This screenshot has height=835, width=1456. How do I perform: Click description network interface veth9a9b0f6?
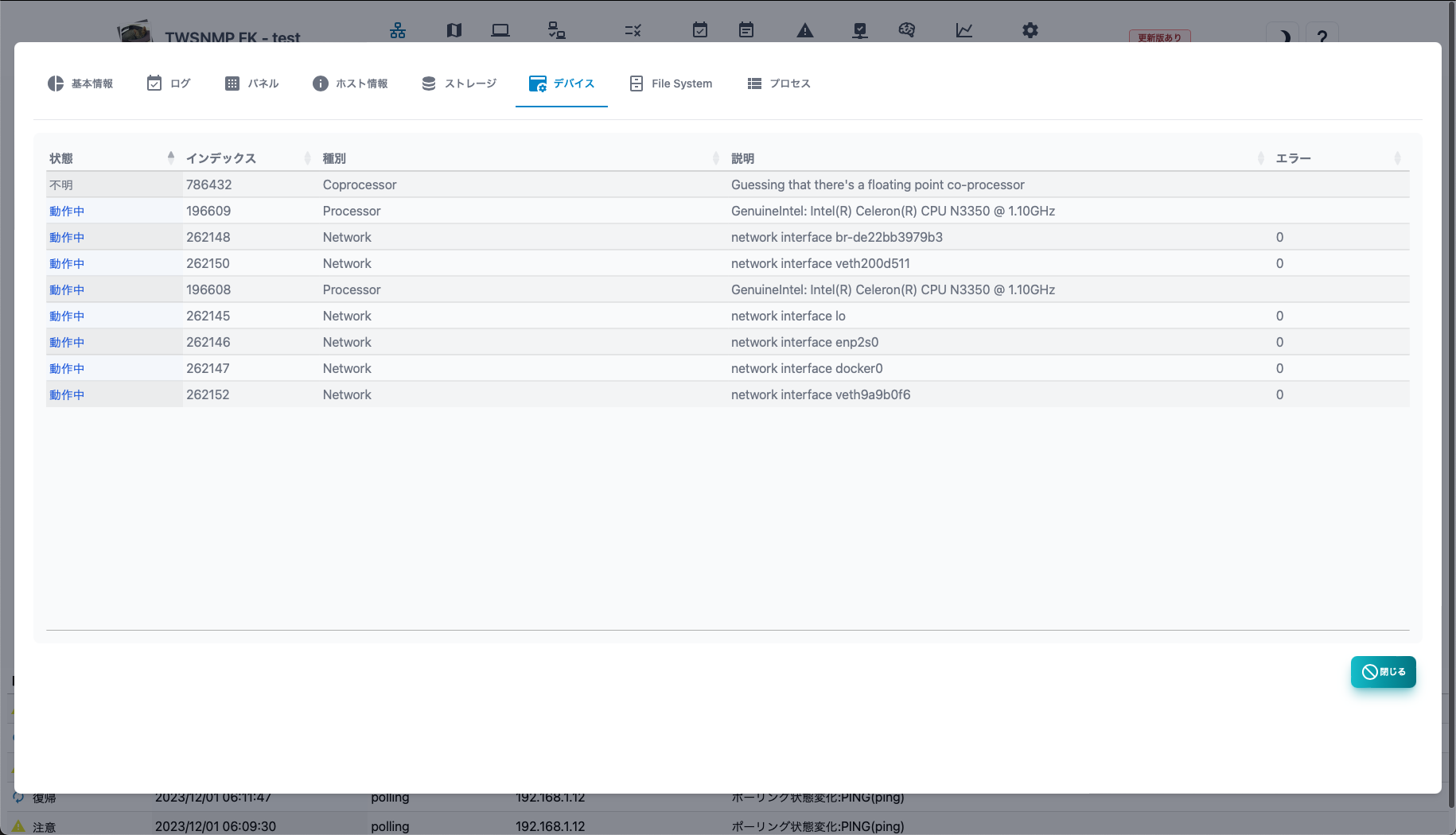point(821,394)
